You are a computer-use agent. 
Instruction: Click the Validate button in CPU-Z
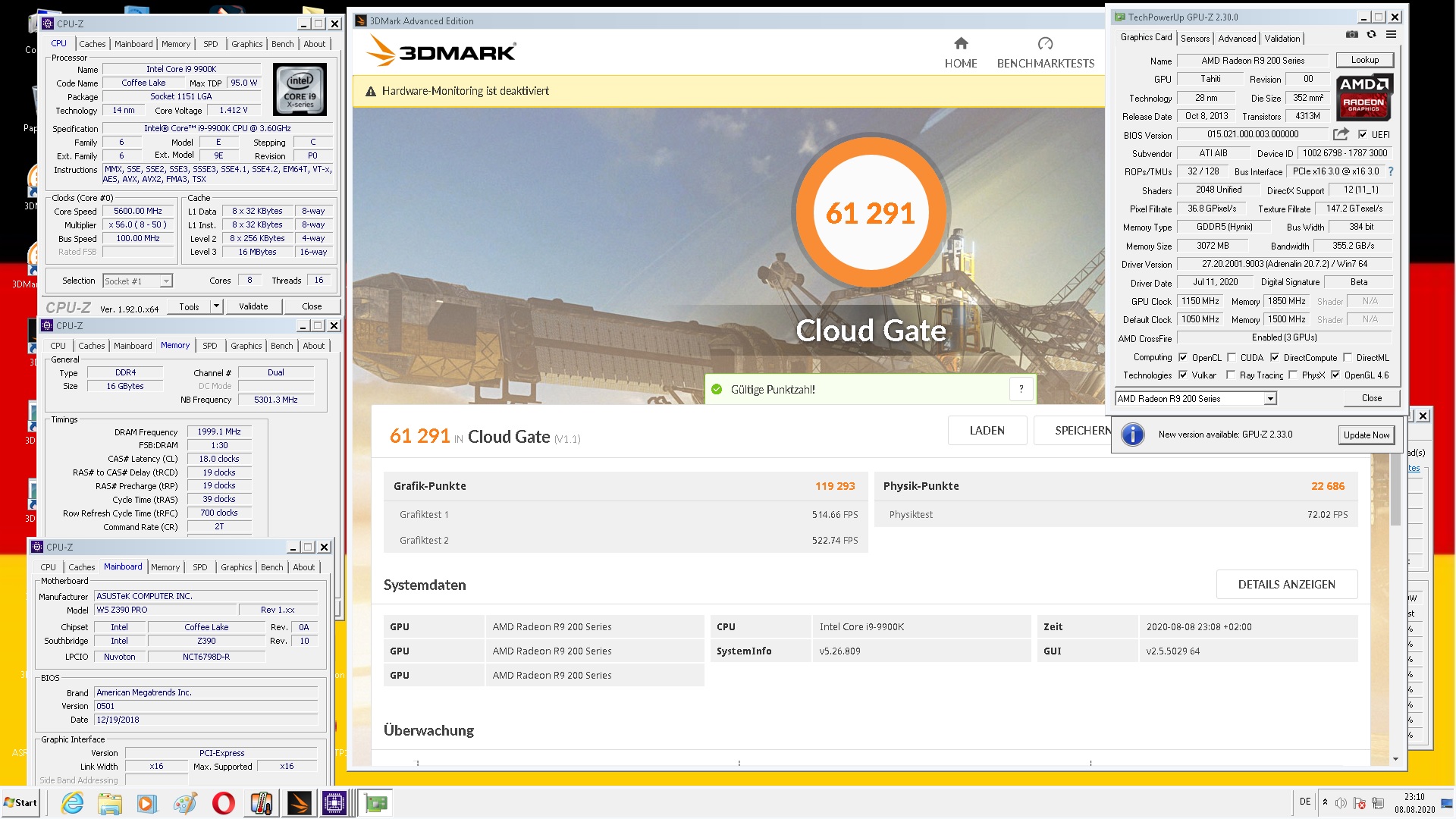[x=253, y=306]
